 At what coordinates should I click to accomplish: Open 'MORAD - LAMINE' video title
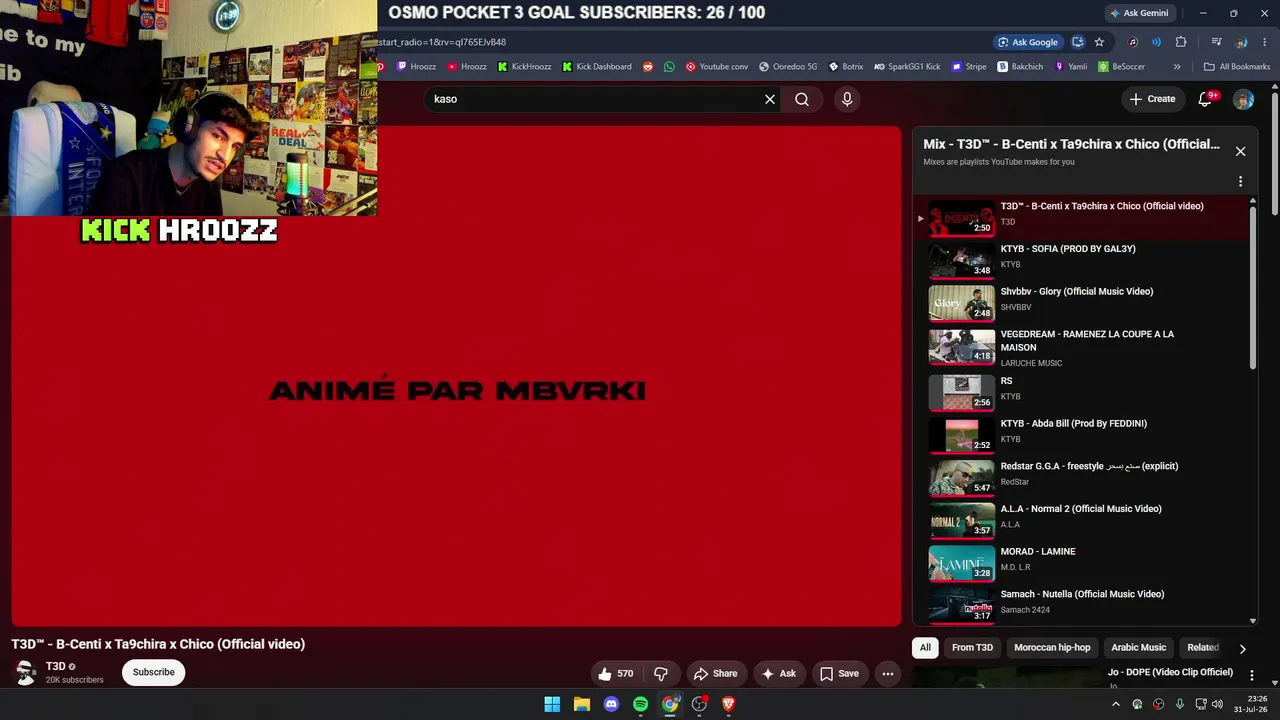pos(1038,552)
